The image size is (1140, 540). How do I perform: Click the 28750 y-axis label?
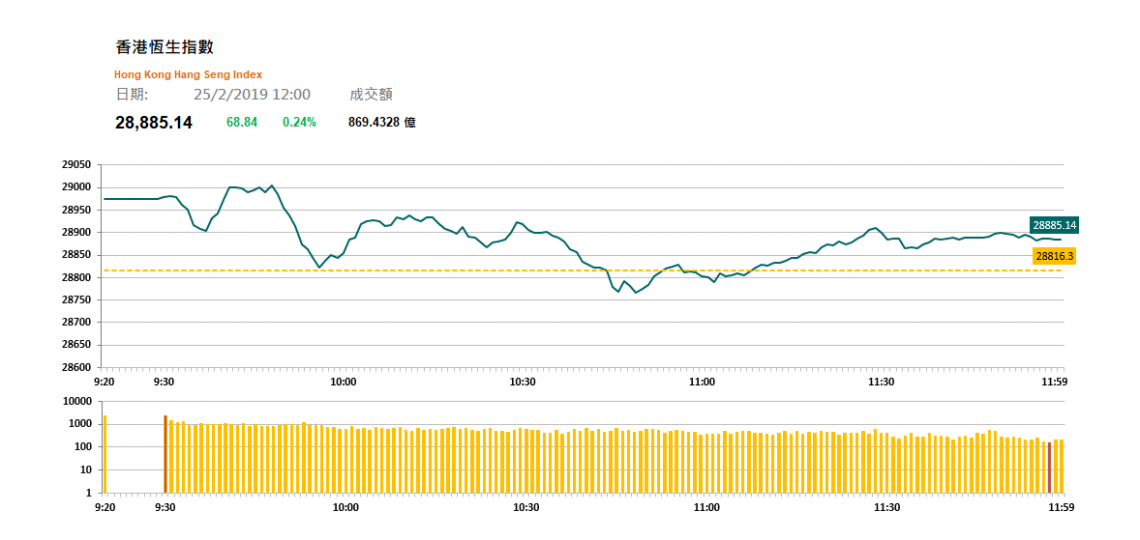(77, 300)
